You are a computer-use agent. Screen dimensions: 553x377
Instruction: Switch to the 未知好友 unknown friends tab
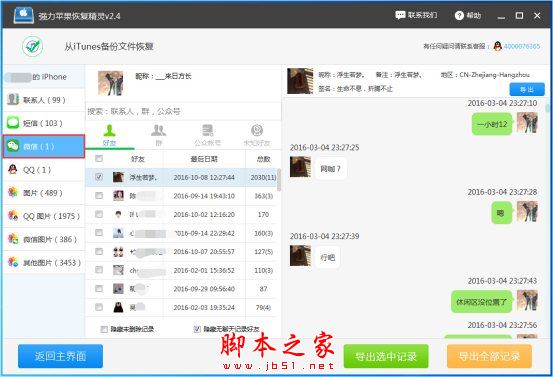[x=257, y=135]
